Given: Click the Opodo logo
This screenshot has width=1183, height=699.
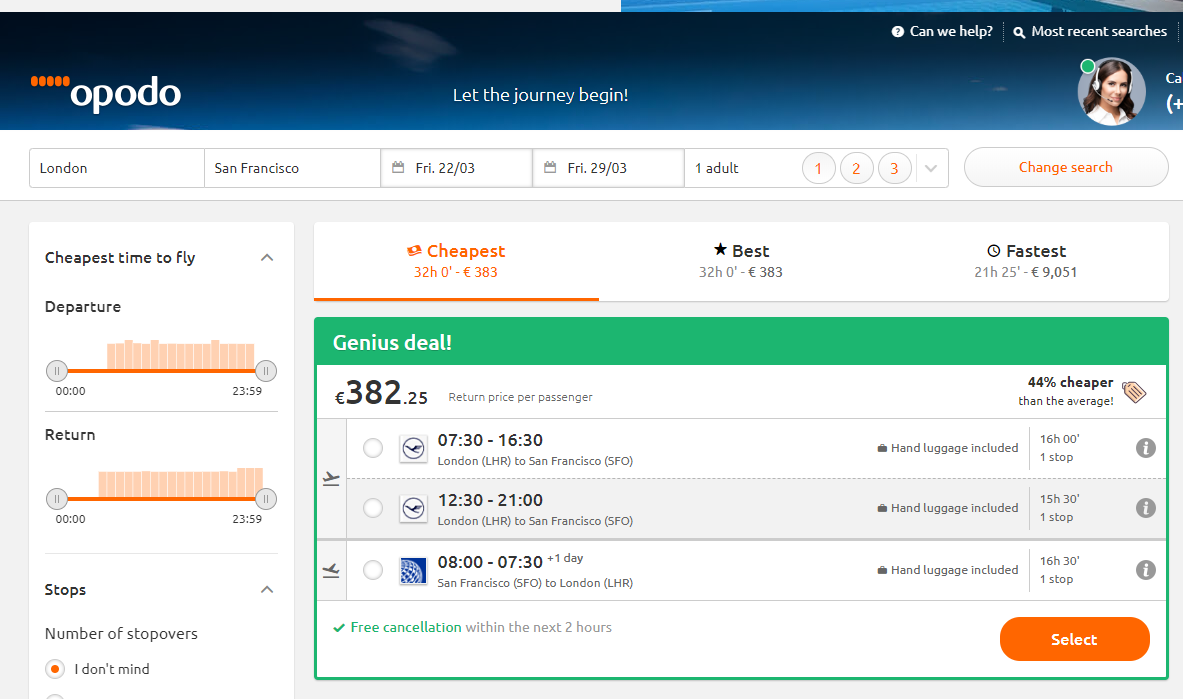Looking at the screenshot, I should (106, 92).
